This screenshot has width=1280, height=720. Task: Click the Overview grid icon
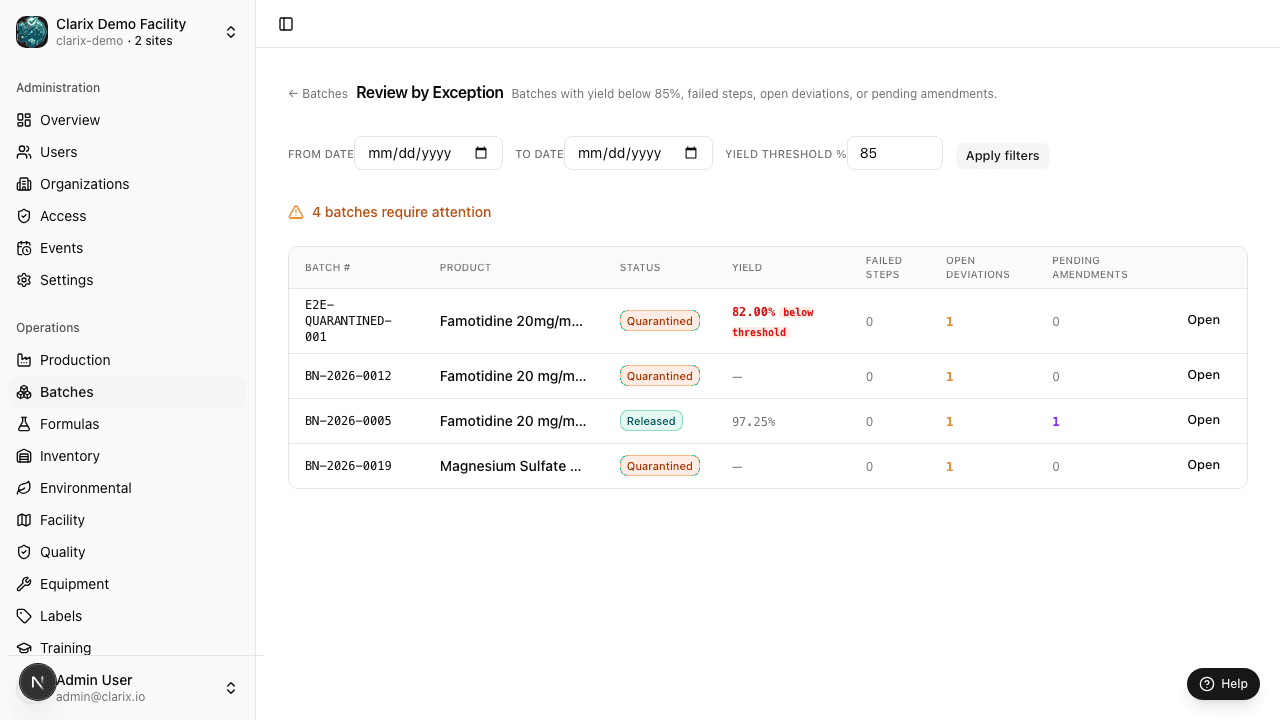(x=24, y=120)
